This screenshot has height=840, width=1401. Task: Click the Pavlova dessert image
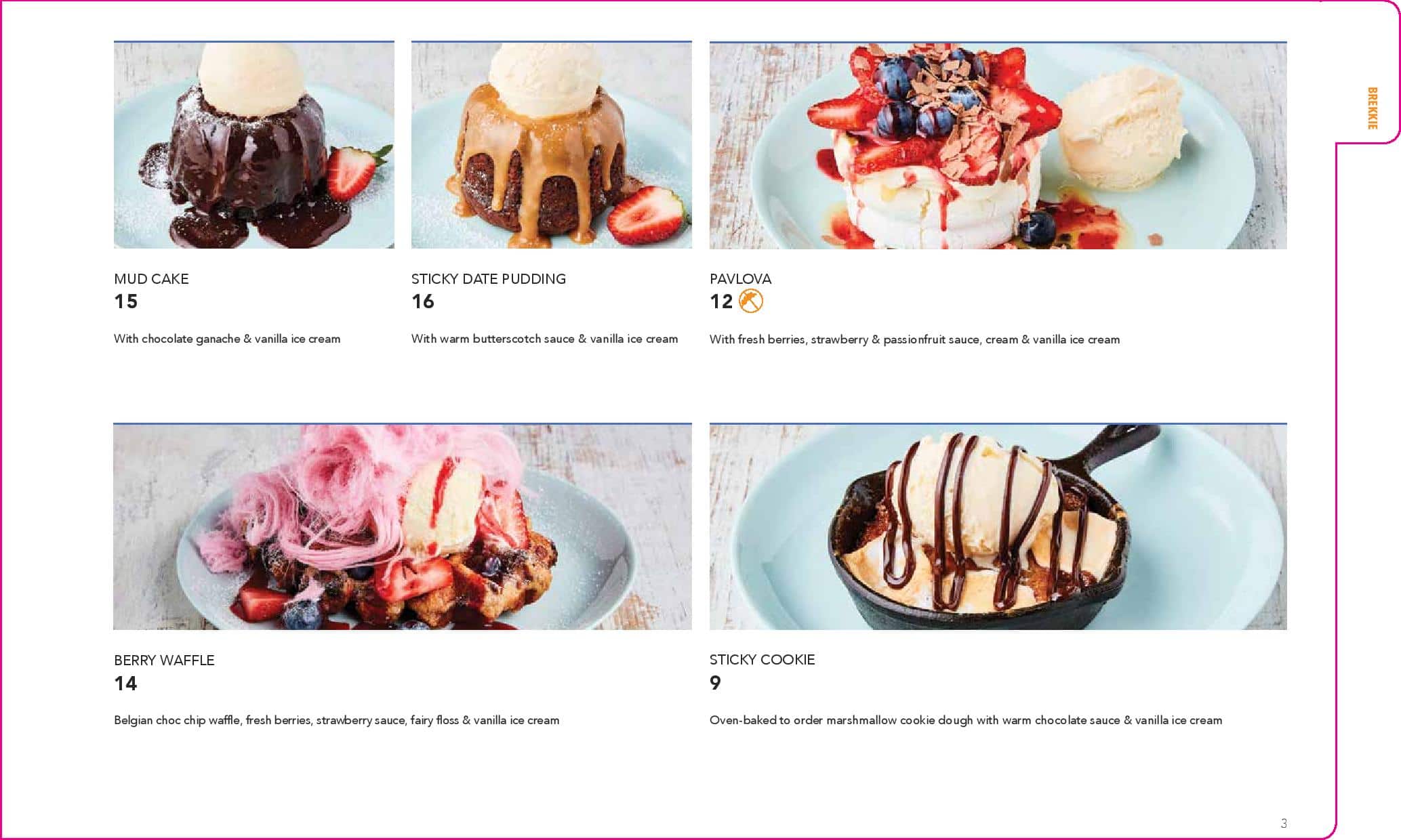click(998, 145)
